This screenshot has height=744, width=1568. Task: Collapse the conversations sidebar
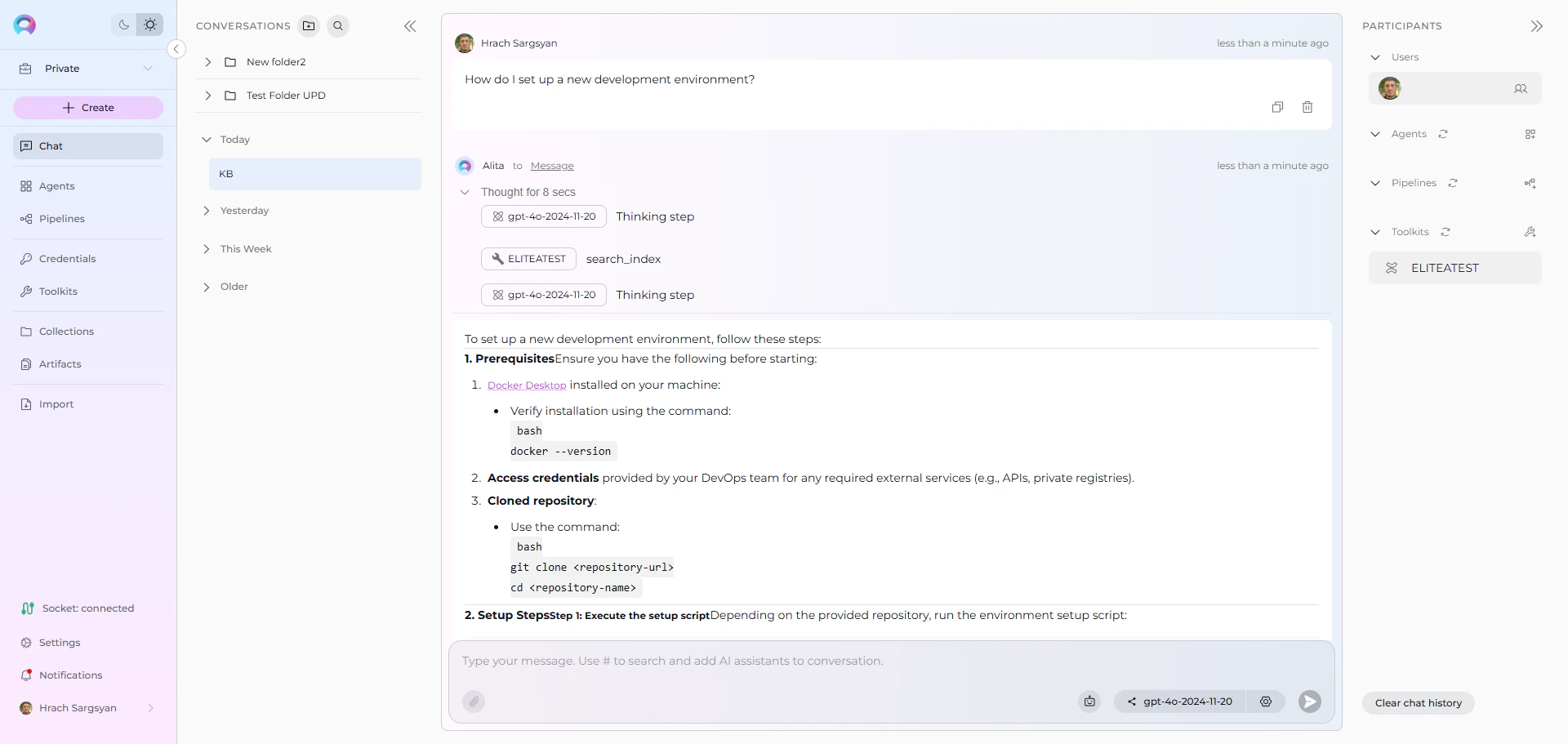tap(410, 25)
